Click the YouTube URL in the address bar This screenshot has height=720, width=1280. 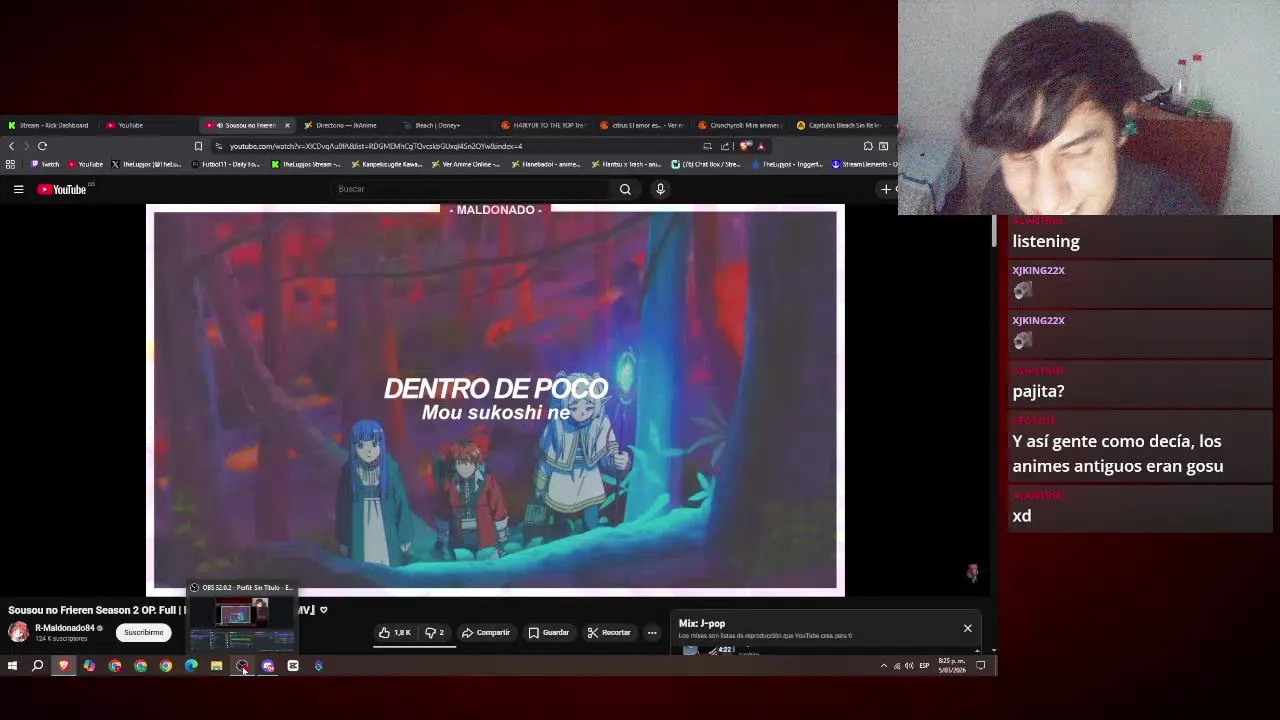376,146
